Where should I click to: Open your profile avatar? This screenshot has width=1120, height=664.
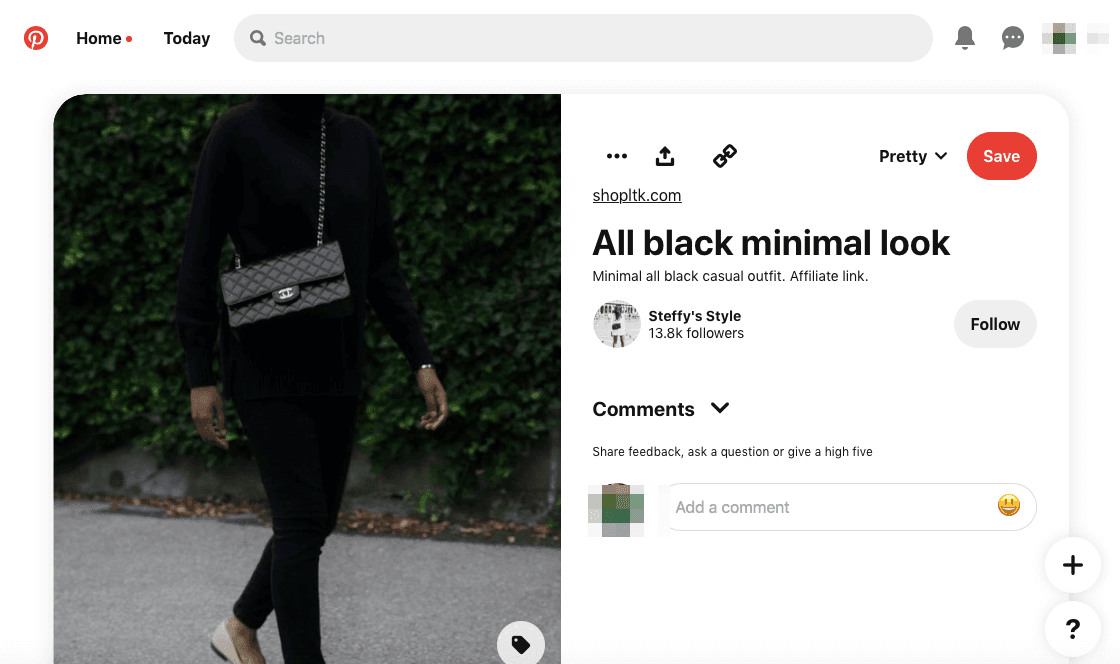coord(1058,37)
